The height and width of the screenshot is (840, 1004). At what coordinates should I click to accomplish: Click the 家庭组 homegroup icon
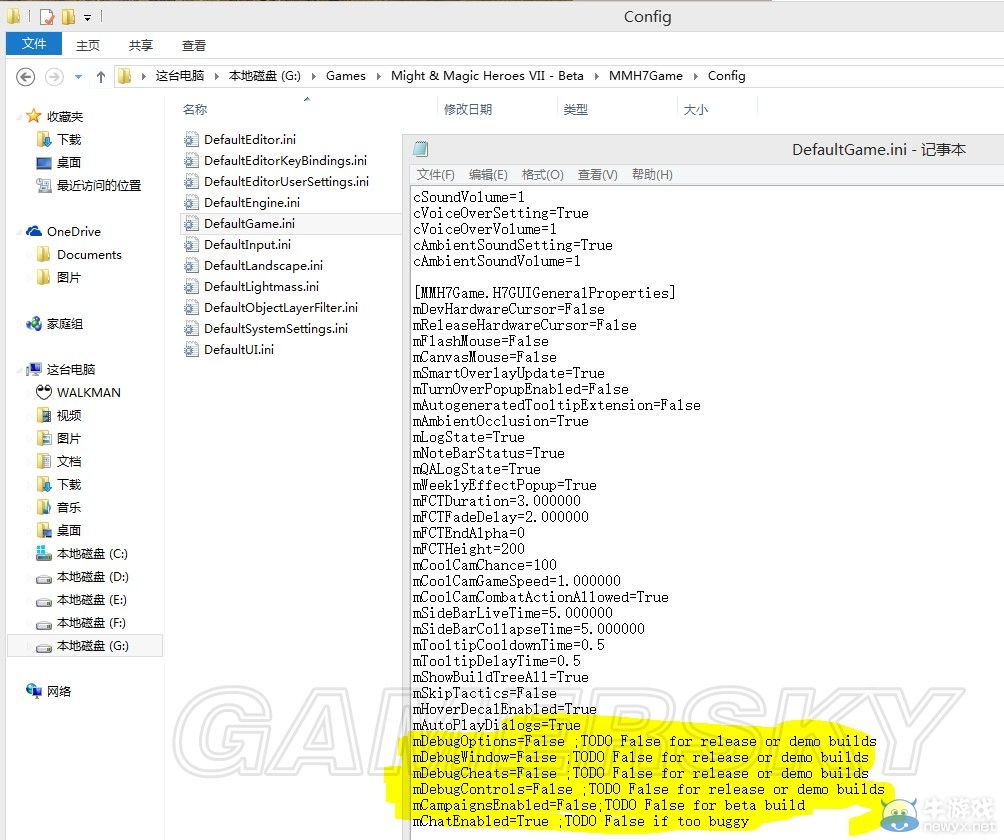[x=34, y=324]
